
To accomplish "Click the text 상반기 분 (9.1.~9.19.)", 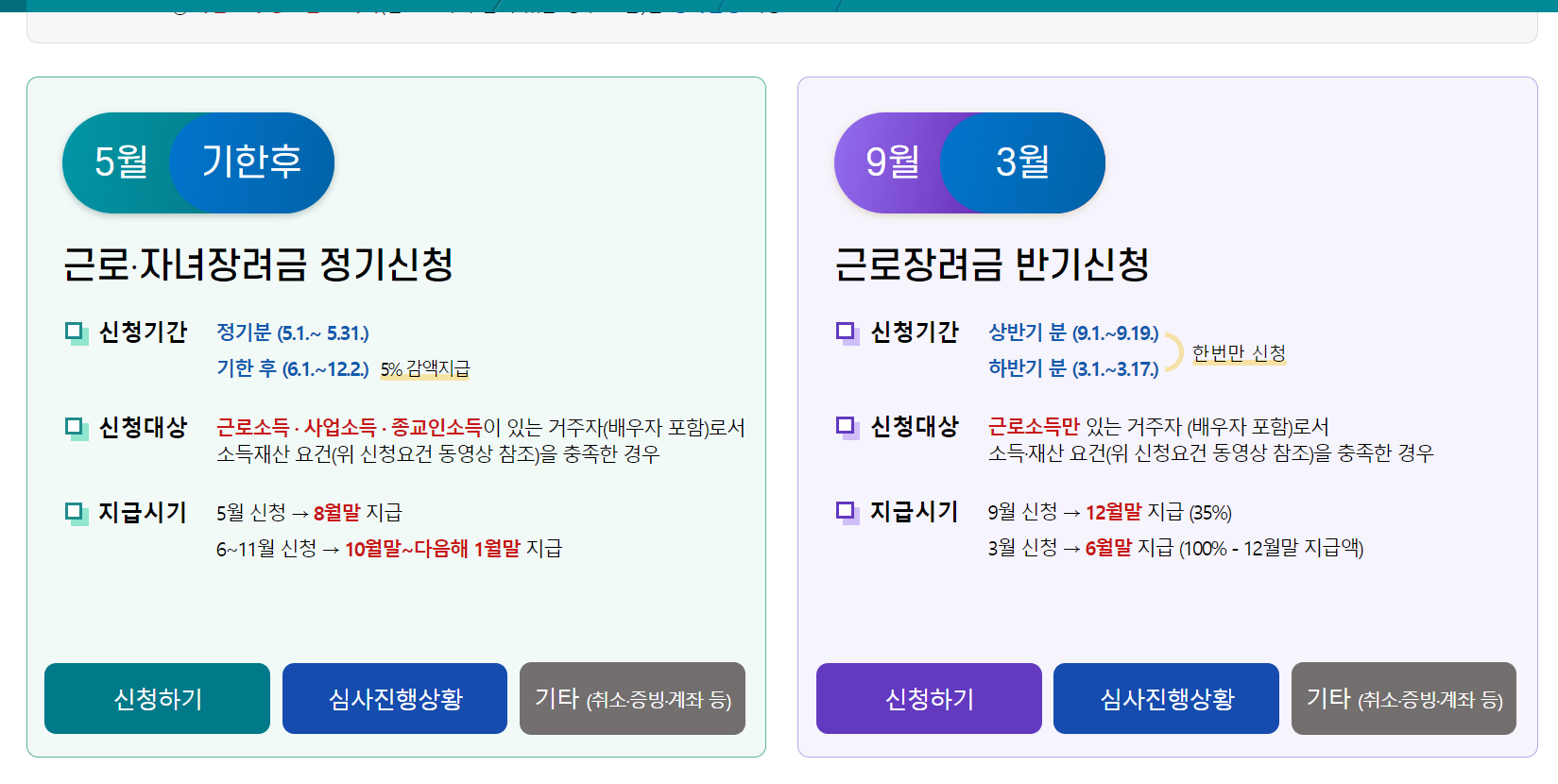I will pyautogui.click(x=1073, y=332).
